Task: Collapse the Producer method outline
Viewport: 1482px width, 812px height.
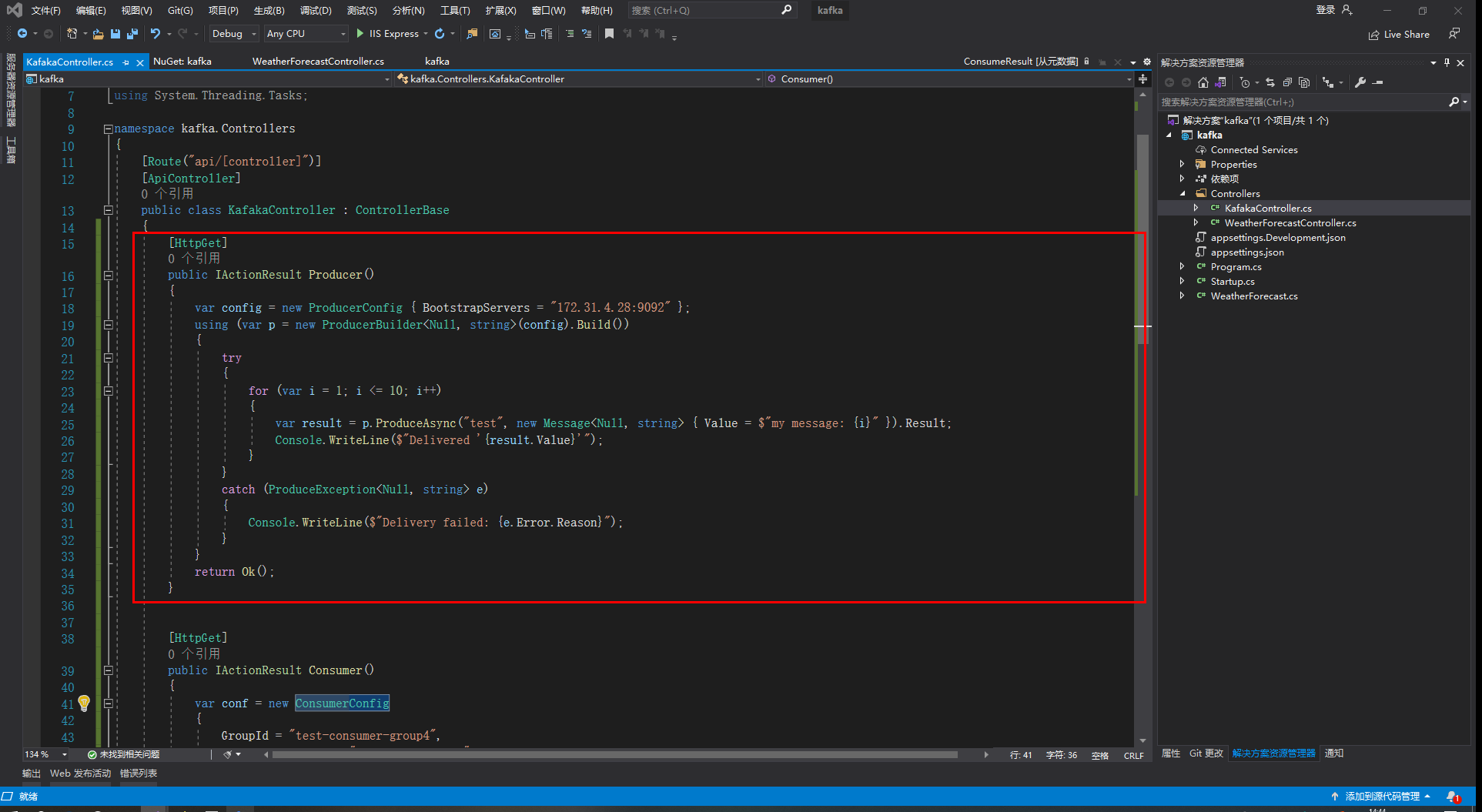Action: coord(108,275)
